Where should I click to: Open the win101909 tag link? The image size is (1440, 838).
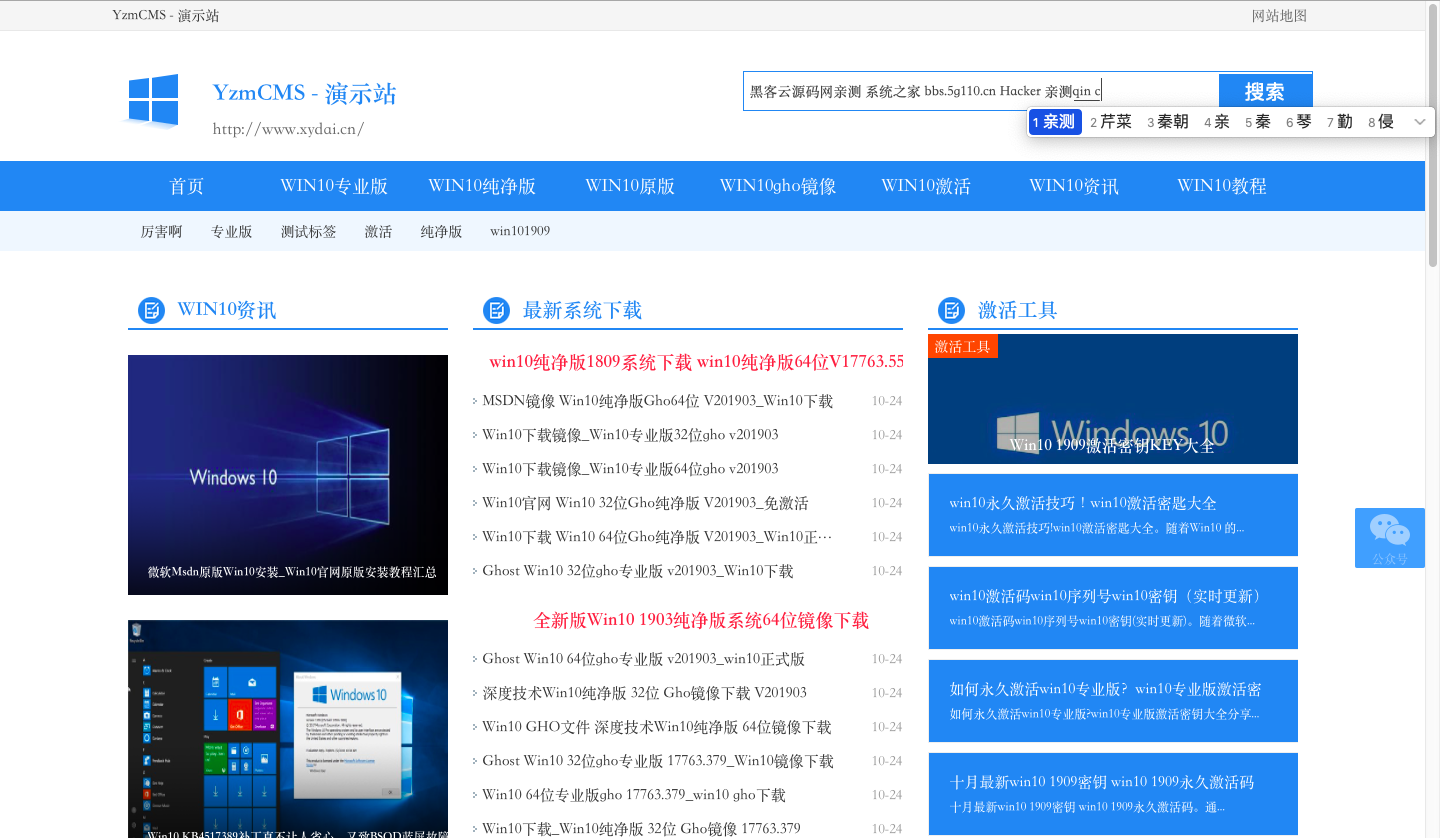pos(519,231)
